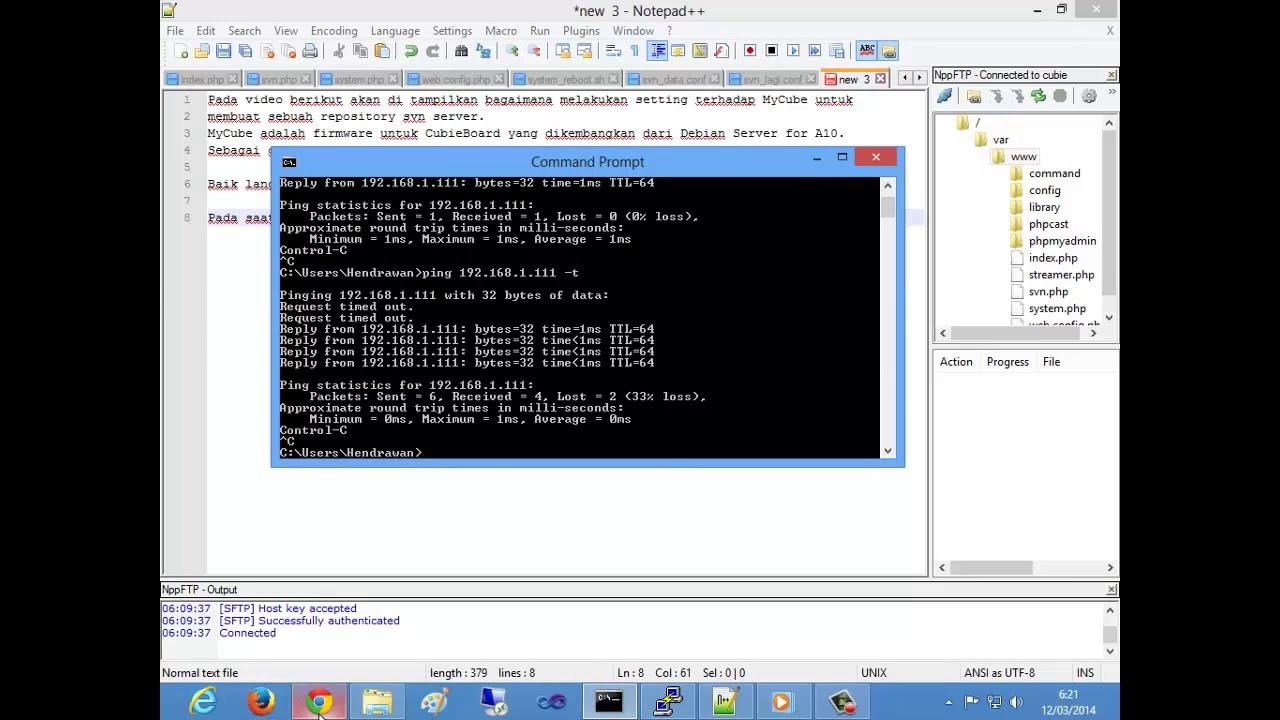The height and width of the screenshot is (720, 1280).
Task: Open the Search menu
Action: [244, 31]
